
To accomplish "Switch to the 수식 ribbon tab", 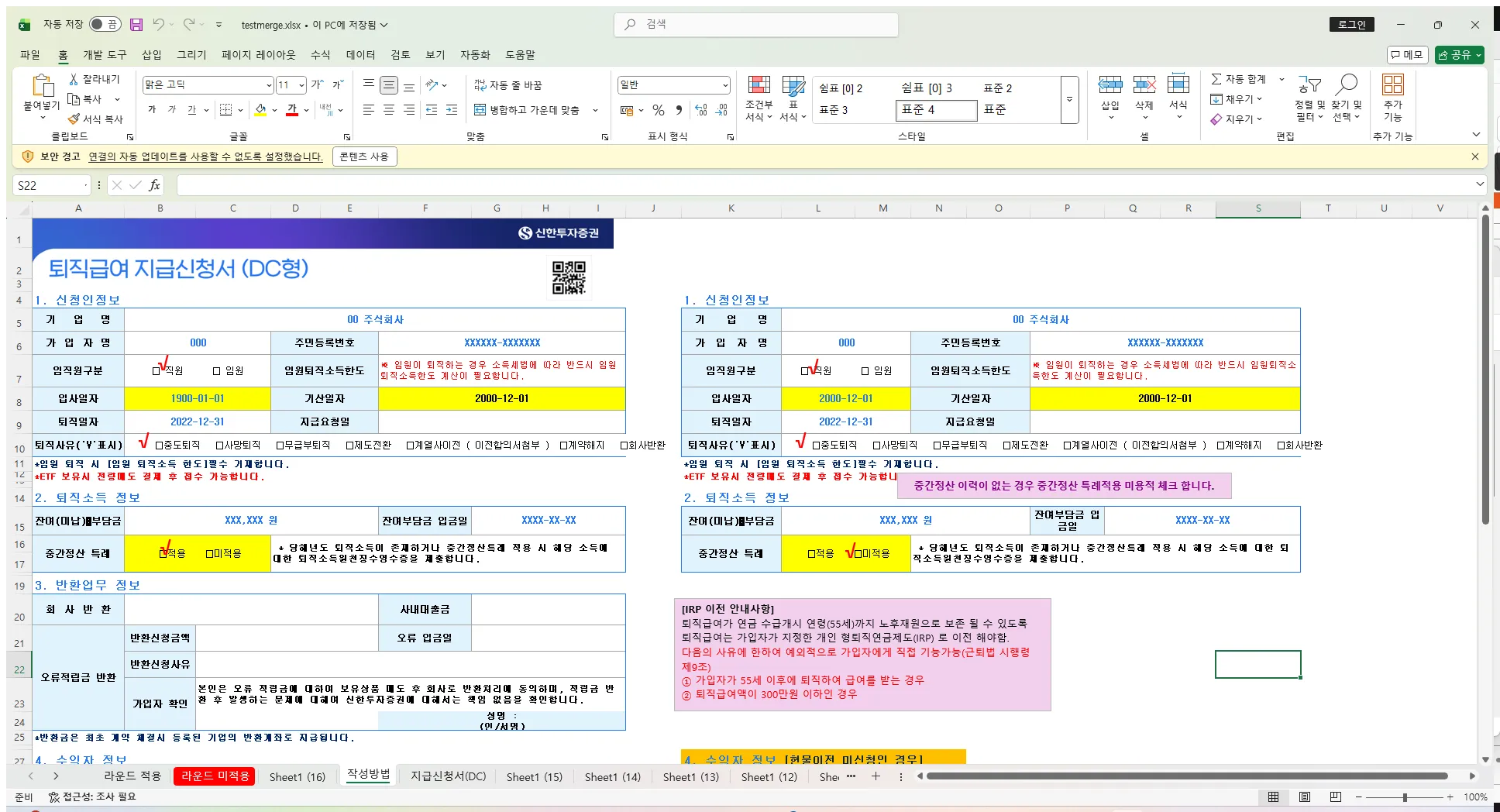I will tap(320, 54).
